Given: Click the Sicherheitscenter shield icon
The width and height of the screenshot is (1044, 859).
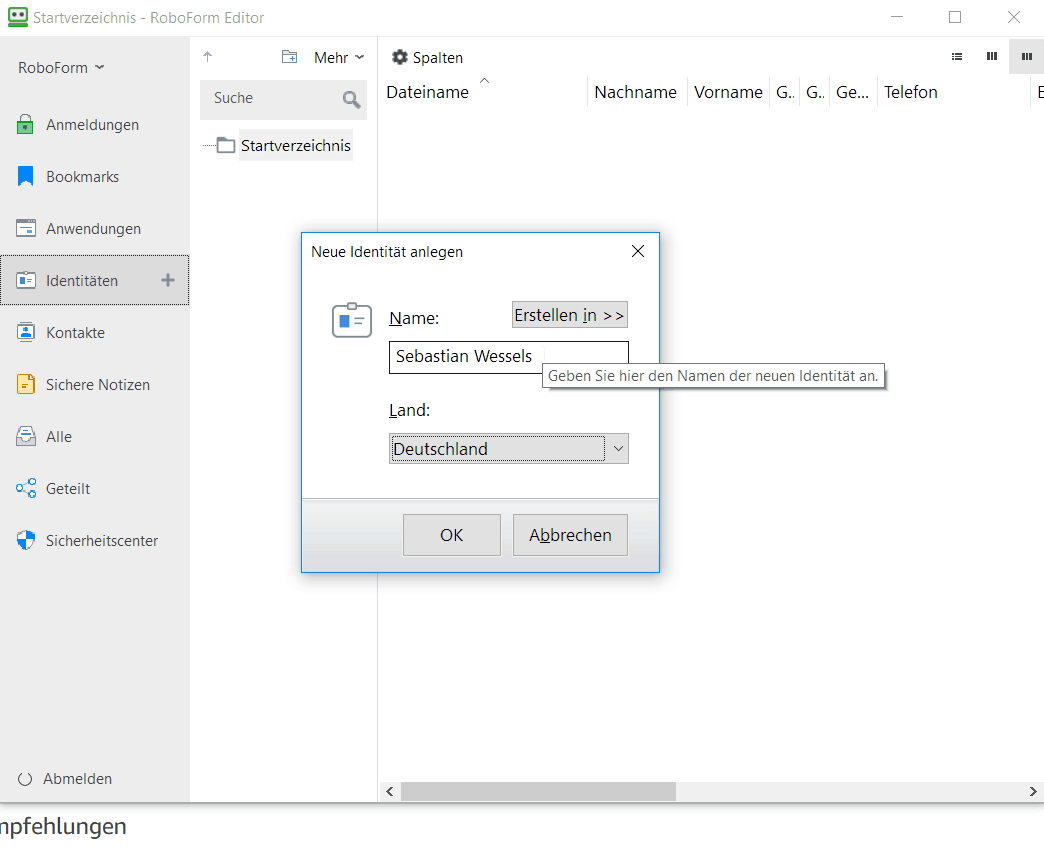Looking at the screenshot, I should pos(25,540).
